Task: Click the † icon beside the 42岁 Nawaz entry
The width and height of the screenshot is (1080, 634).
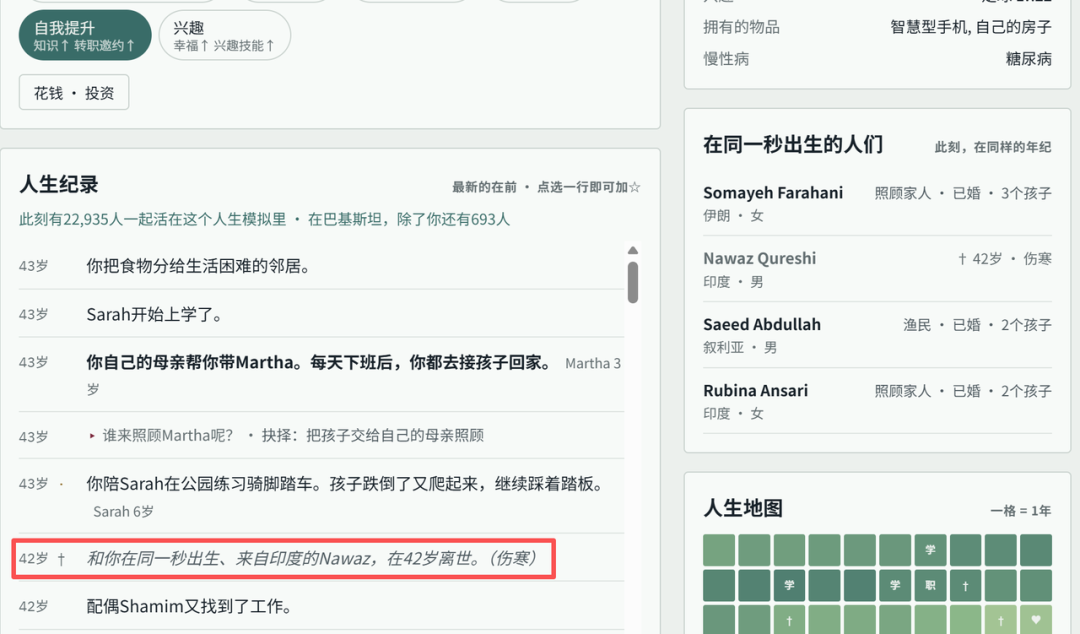Action: (61, 559)
